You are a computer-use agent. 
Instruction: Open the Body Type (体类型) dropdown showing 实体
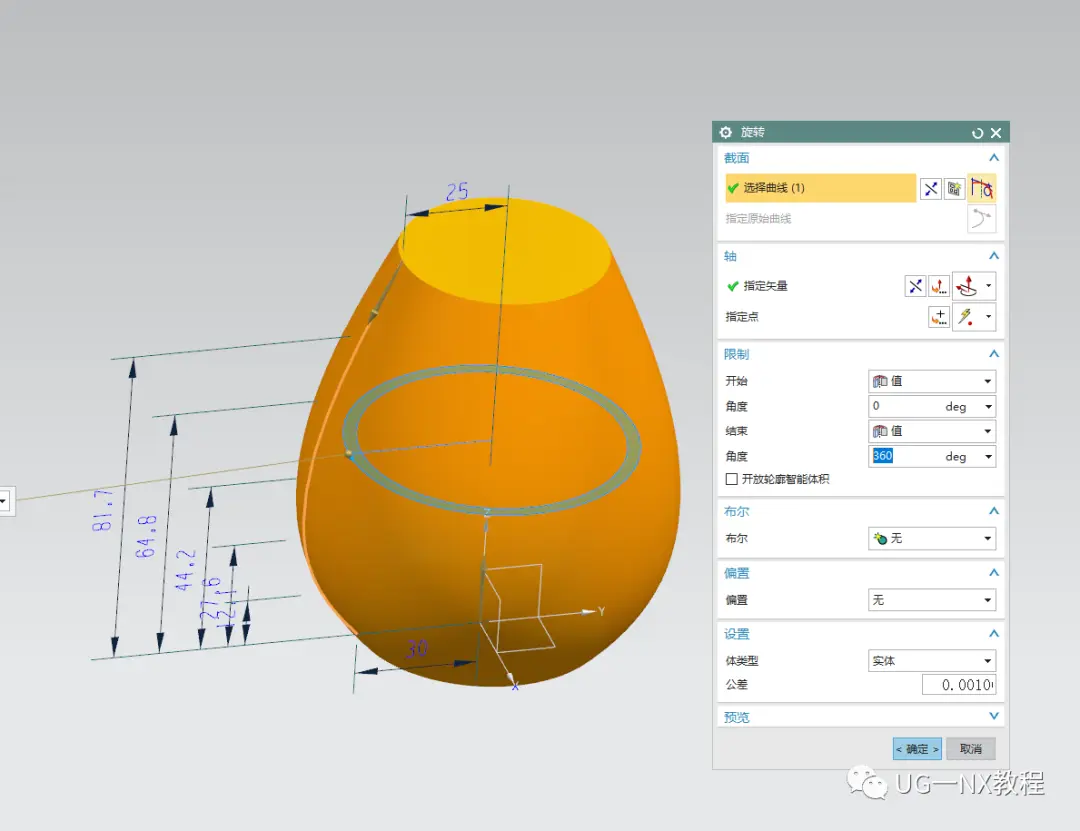[932, 661]
